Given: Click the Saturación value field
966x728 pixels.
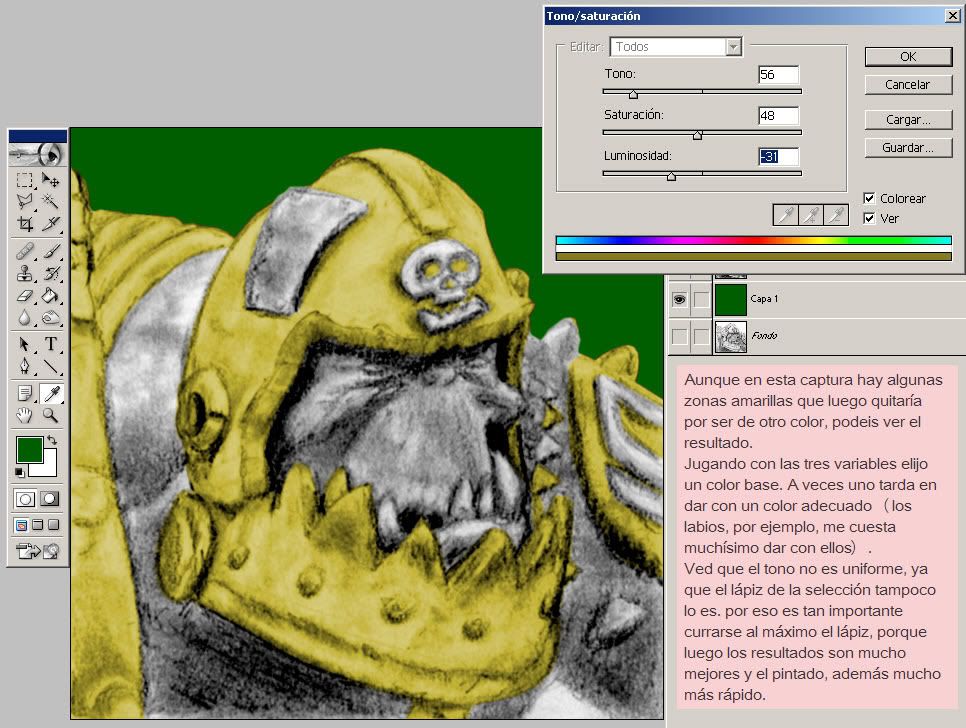Looking at the screenshot, I should click(x=779, y=116).
